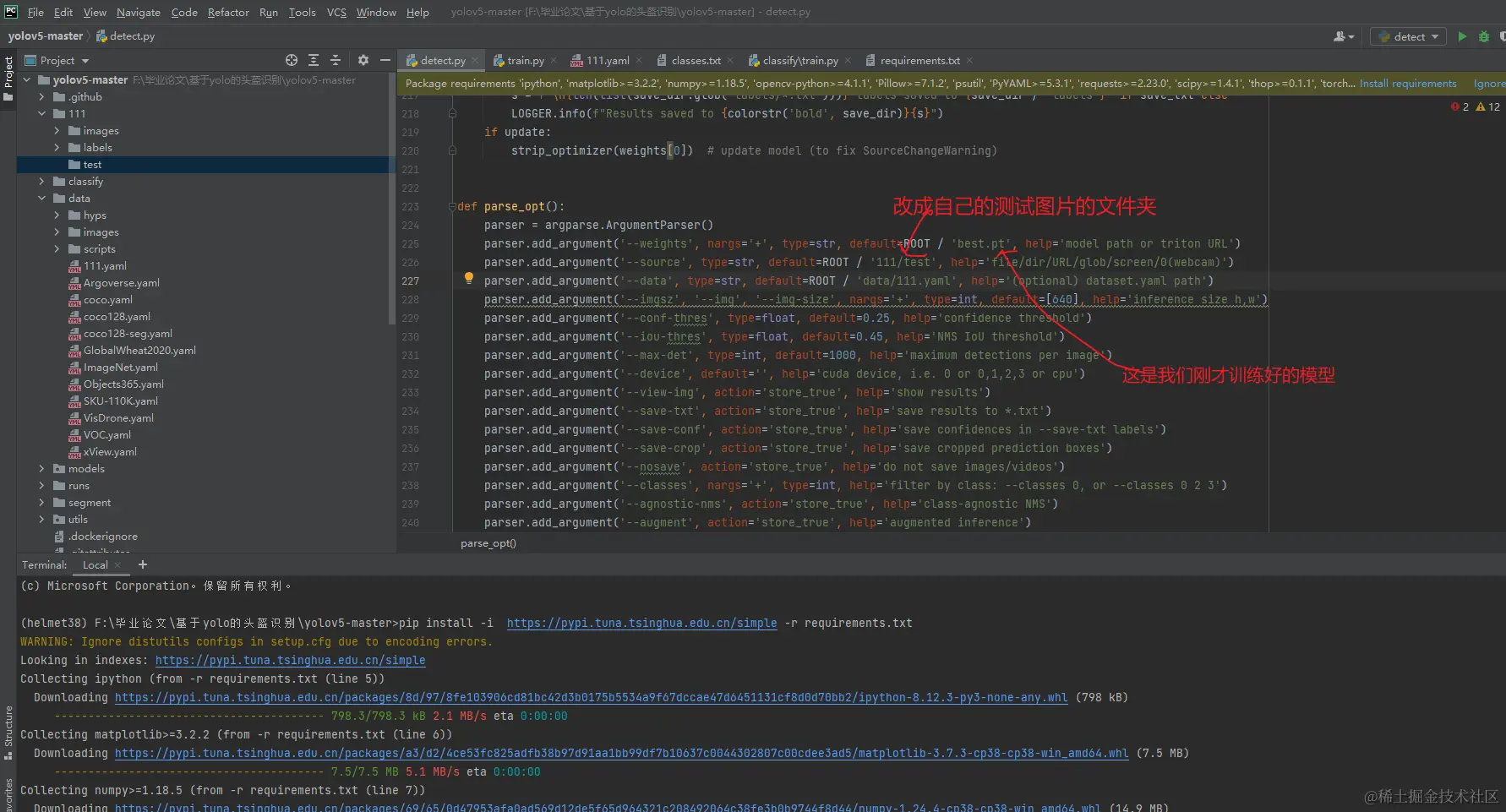
Task: Click yolov5-master in the navigation bar
Action: (x=46, y=36)
